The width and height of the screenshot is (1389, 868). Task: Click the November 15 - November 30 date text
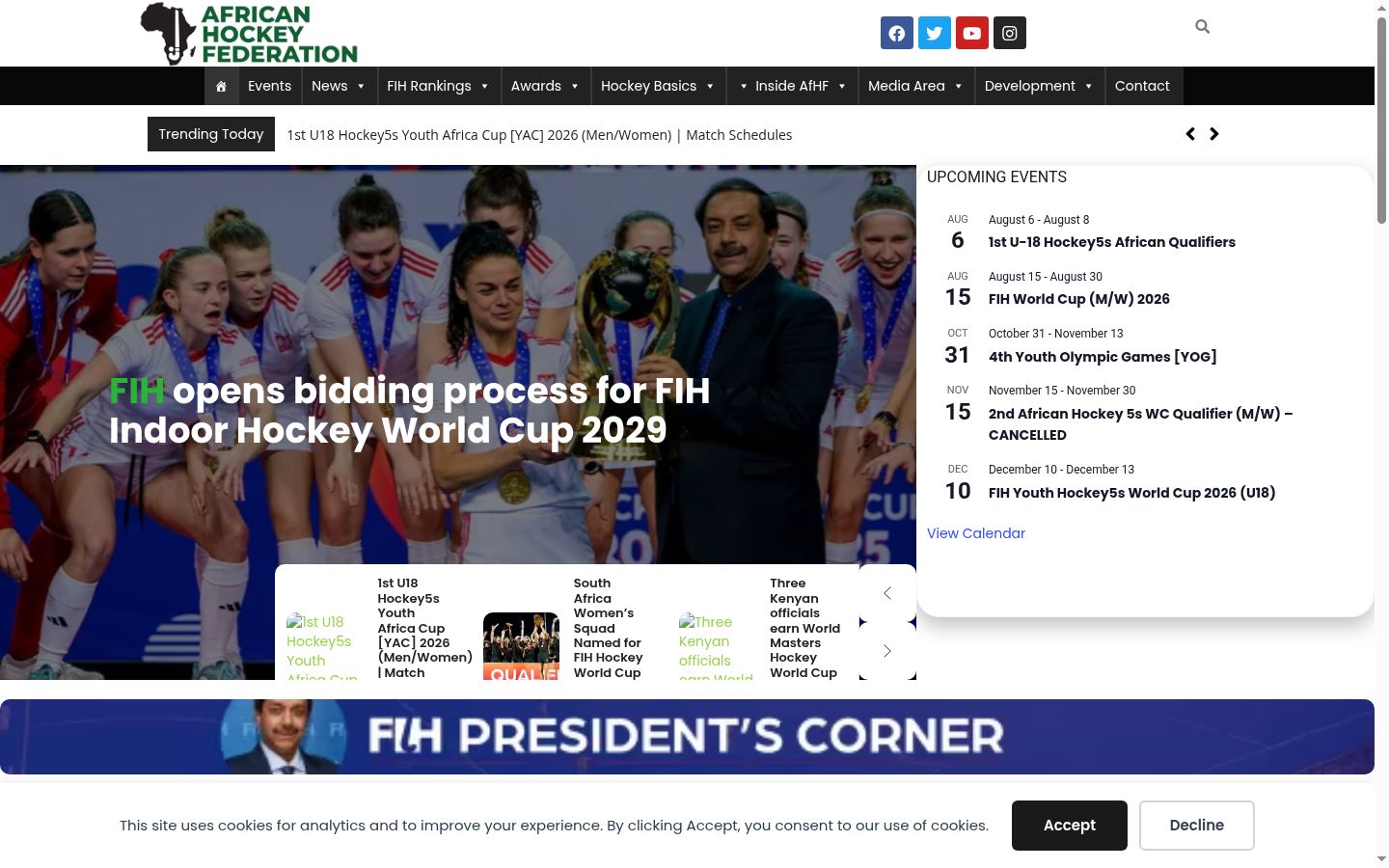[1062, 391]
